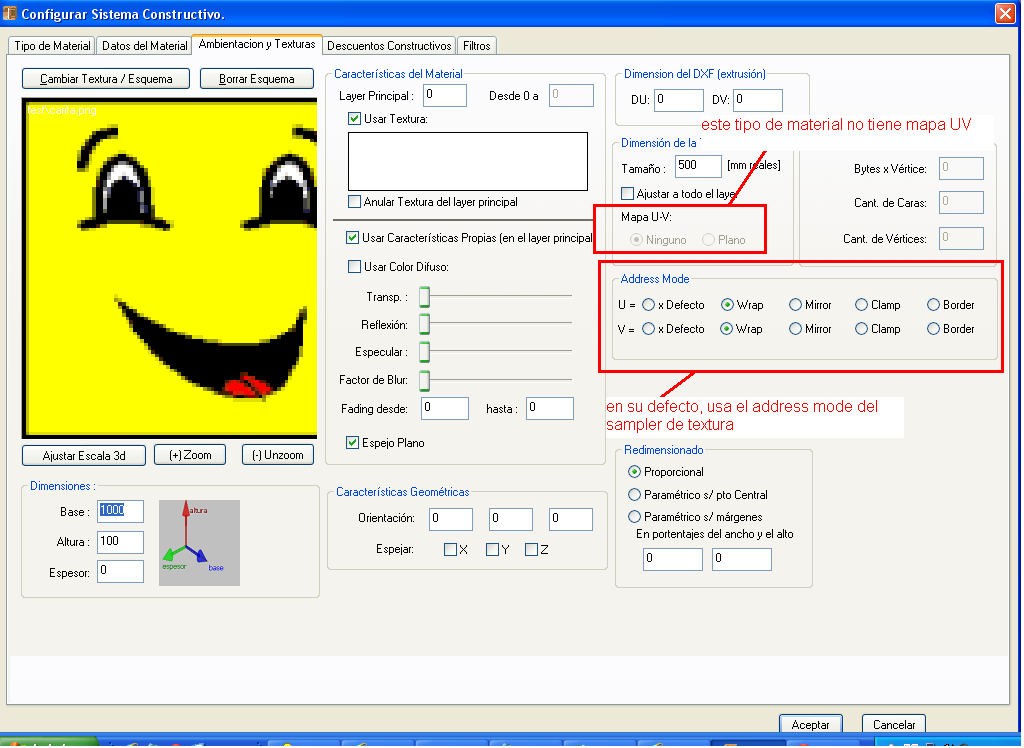Click the Transp. slider handle
This screenshot has height=748, width=1024.
click(x=424, y=297)
